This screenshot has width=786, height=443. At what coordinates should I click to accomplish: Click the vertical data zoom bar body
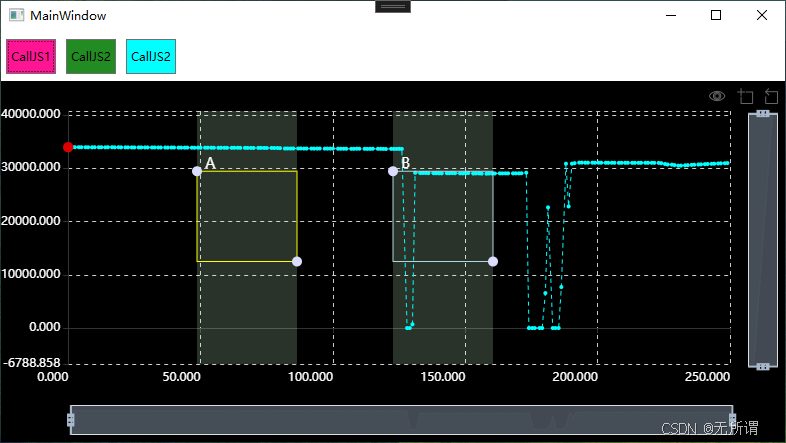pyautogui.click(x=763, y=240)
